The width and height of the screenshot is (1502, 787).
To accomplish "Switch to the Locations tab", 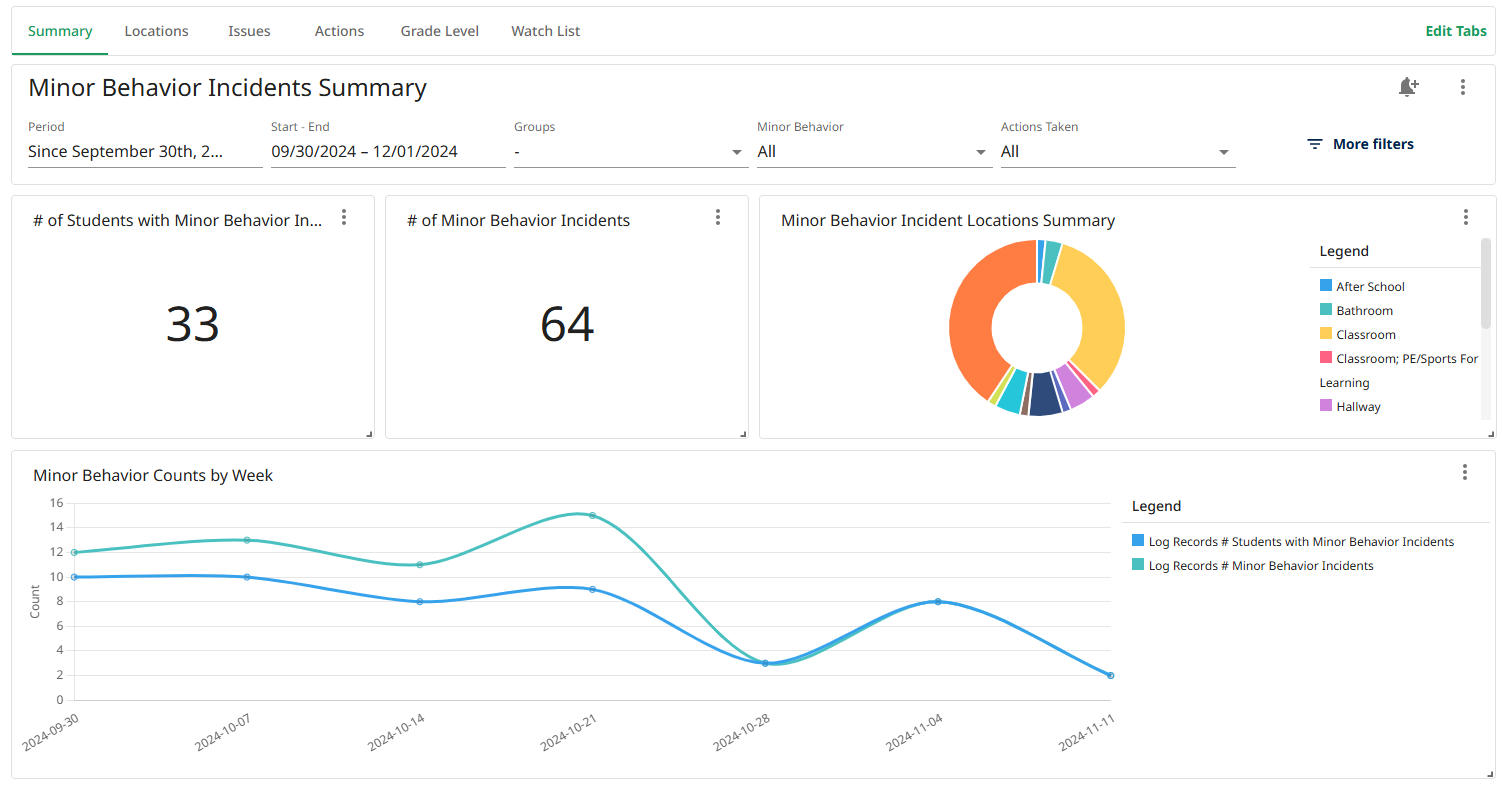I will [156, 31].
